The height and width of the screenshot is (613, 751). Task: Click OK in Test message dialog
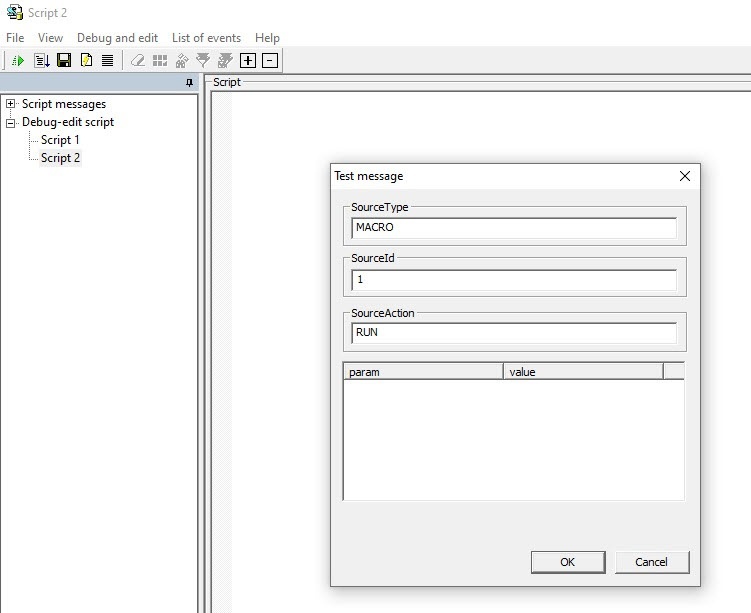[x=568, y=562]
